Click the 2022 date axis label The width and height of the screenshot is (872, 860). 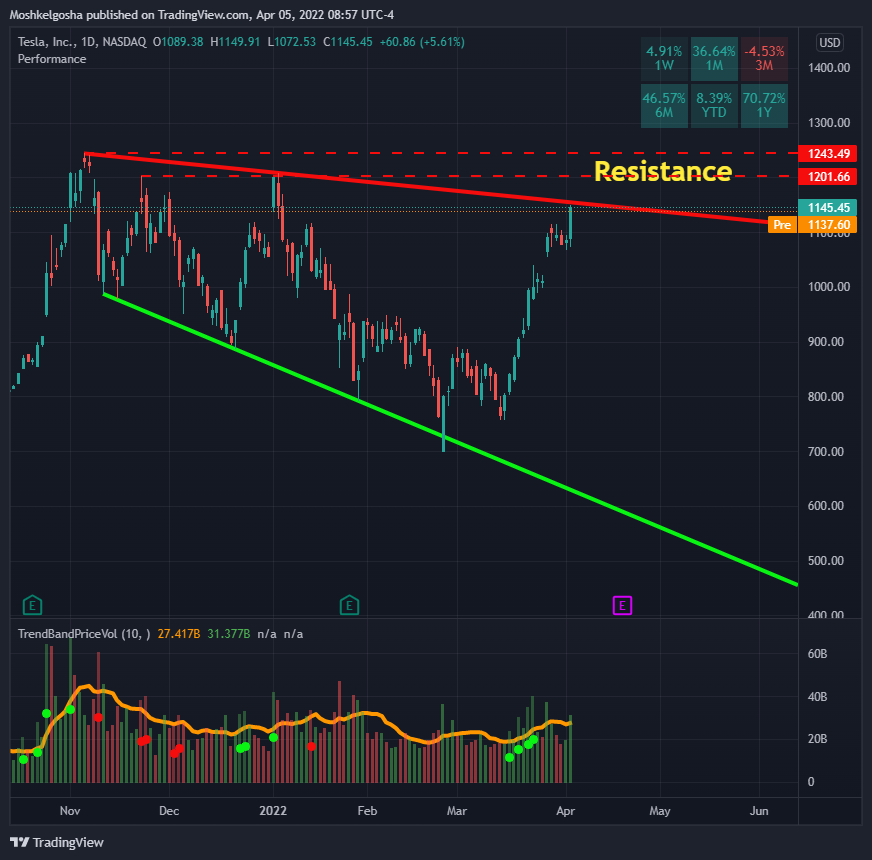coord(273,811)
